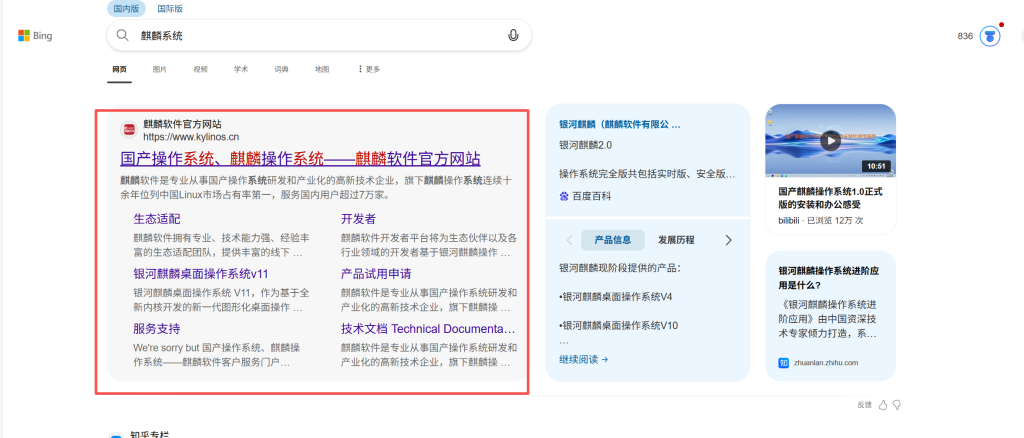The width and height of the screenshot is (1024, 438).
Task: Click the thumbs down feedback icon
Action: pyautogui.click(x=897, y=405)
